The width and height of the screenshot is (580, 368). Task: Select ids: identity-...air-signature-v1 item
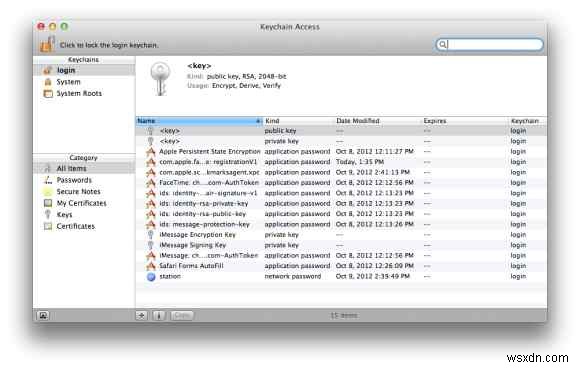click(341, 193)
